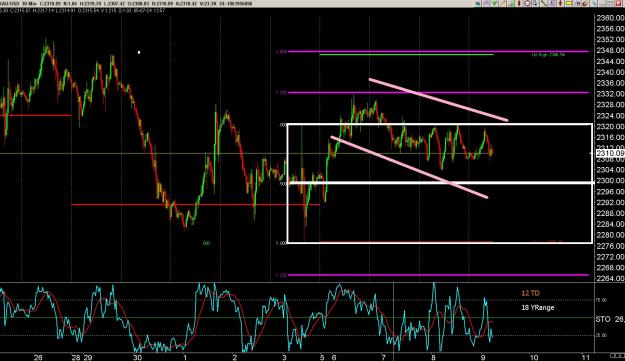Select the bottom magenta Fibonacci line near 2265

pos(438,275)
